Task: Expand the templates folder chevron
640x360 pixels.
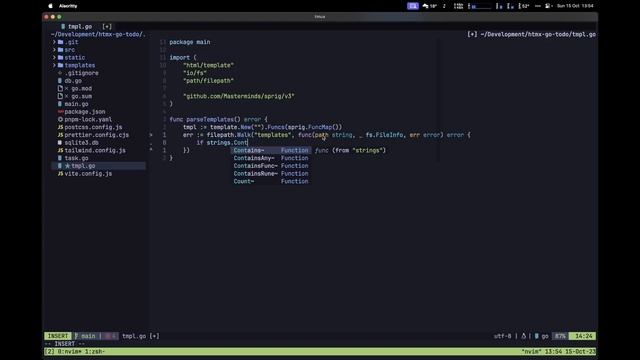Action: point(54,65)
